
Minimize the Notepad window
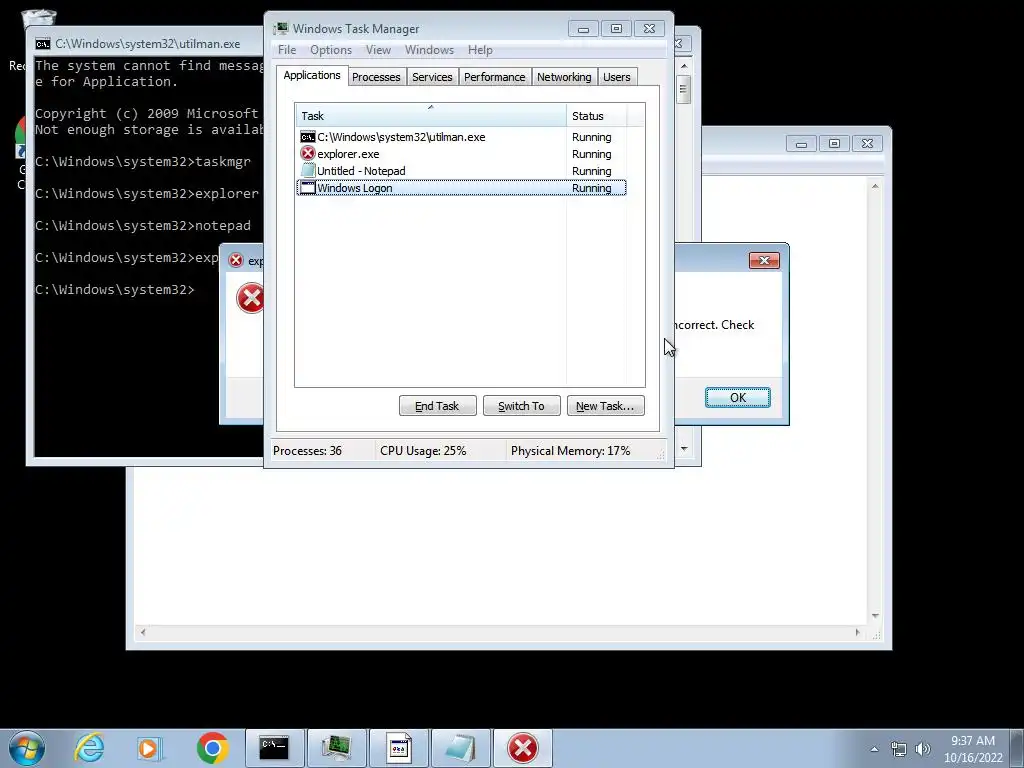[x=801, y=143]
